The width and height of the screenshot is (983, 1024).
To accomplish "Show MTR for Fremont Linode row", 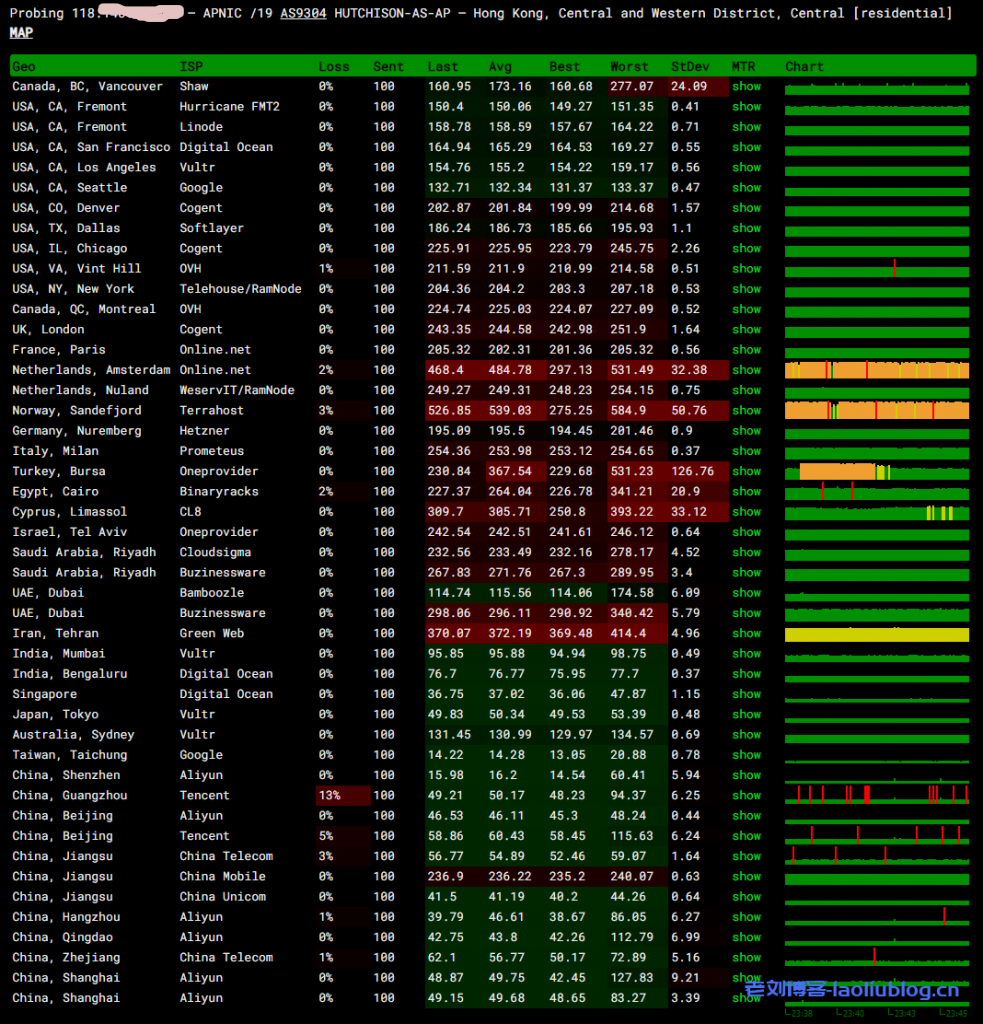I will [746, 127].
